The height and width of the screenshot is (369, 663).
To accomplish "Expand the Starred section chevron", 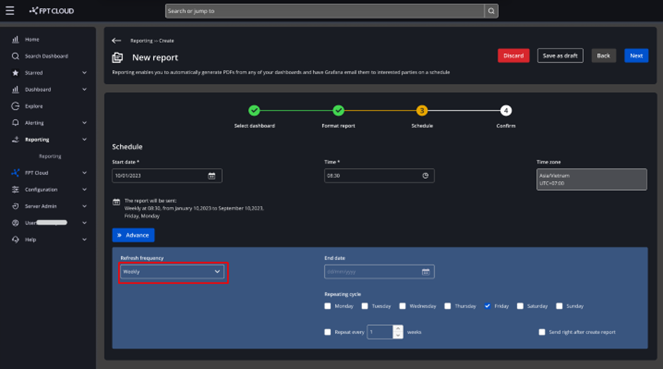I will click(x=85, y=73).
